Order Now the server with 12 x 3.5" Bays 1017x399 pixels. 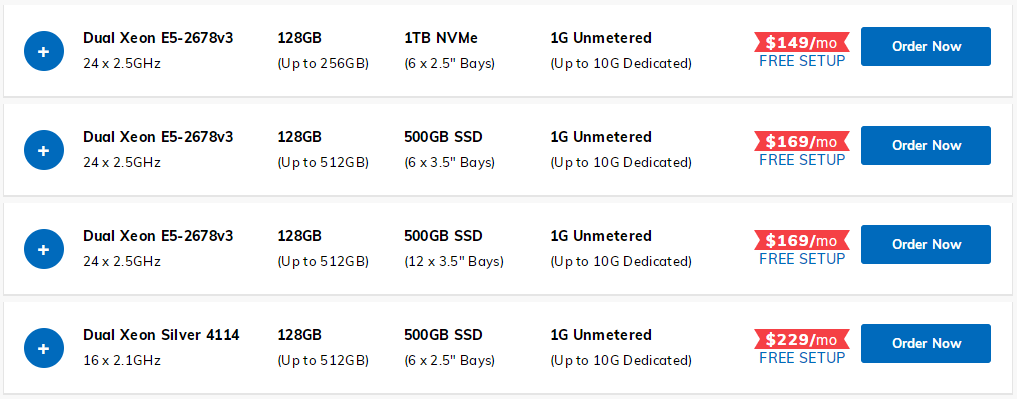pos(926,245)
